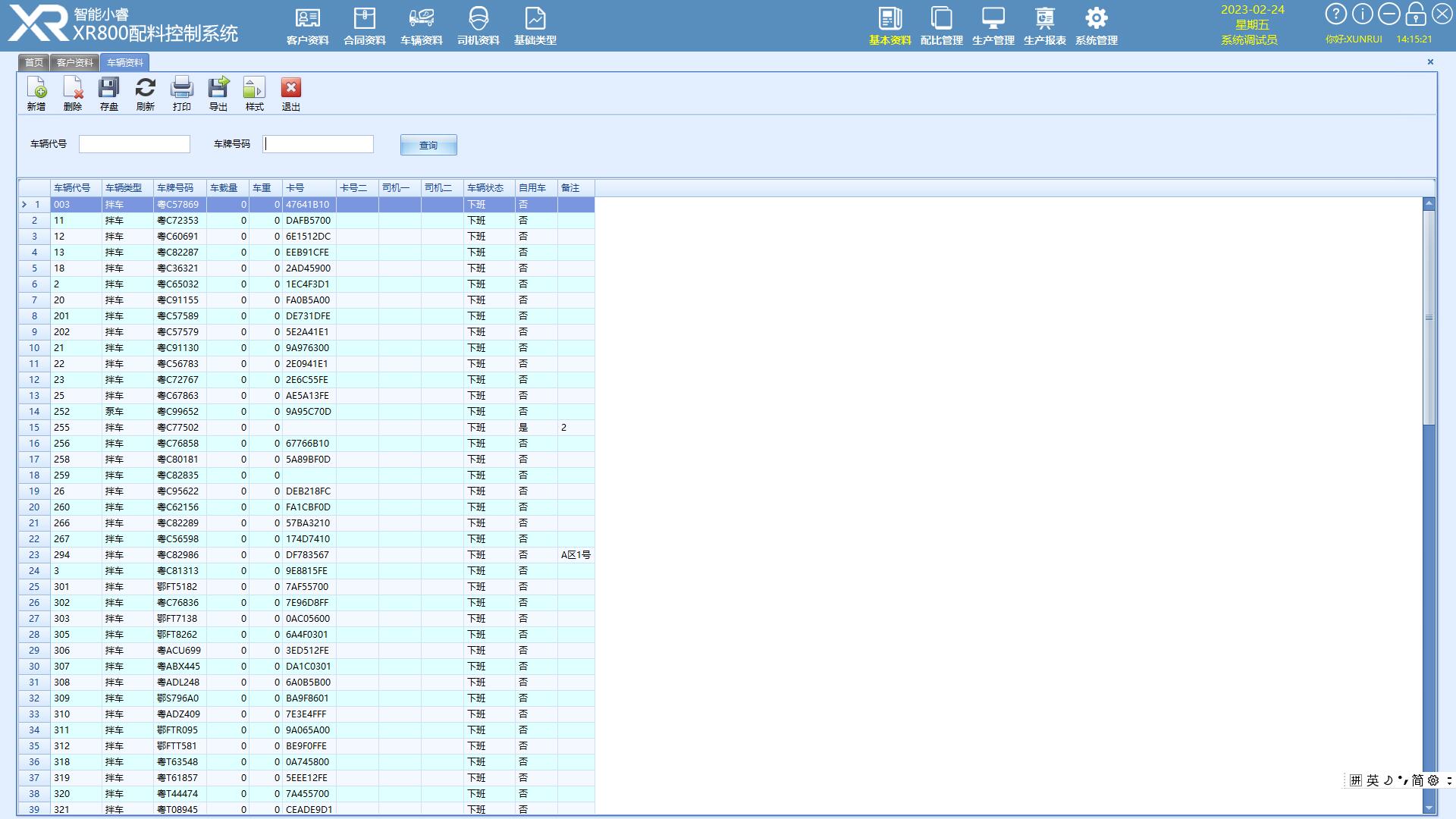This screenshot has width=1456, height=819.
Task: Select plate cell 粤C72353
Action: point(180,221)
